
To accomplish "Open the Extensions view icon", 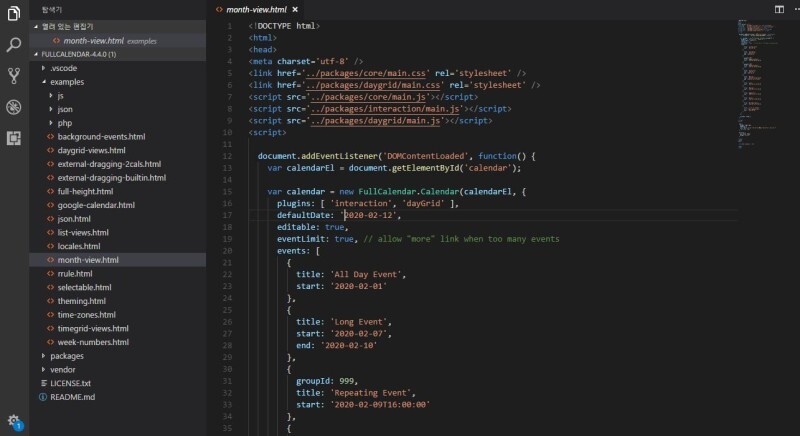I will click(x=14, y=138).
